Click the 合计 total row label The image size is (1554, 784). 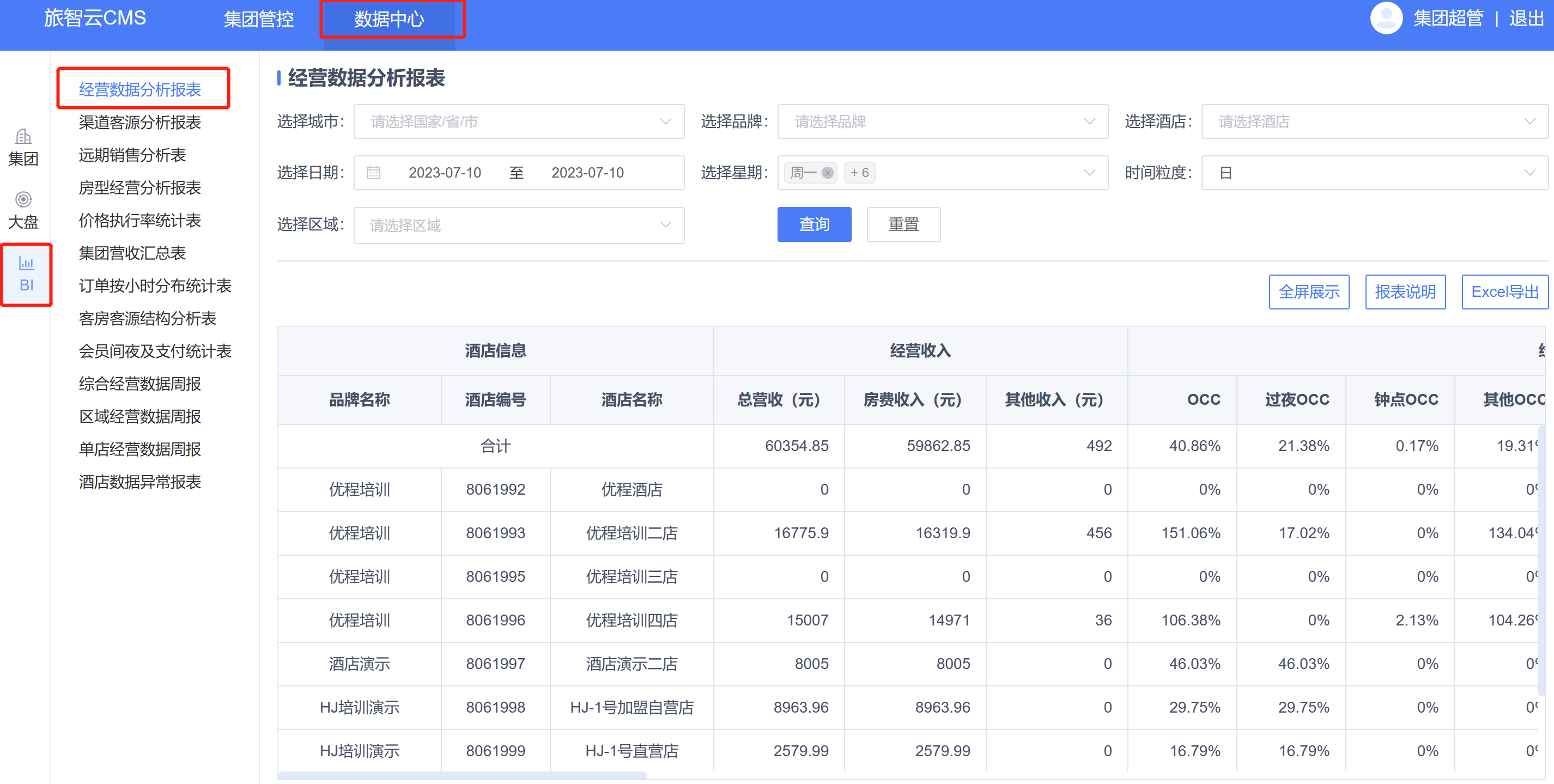pos(495,446)
